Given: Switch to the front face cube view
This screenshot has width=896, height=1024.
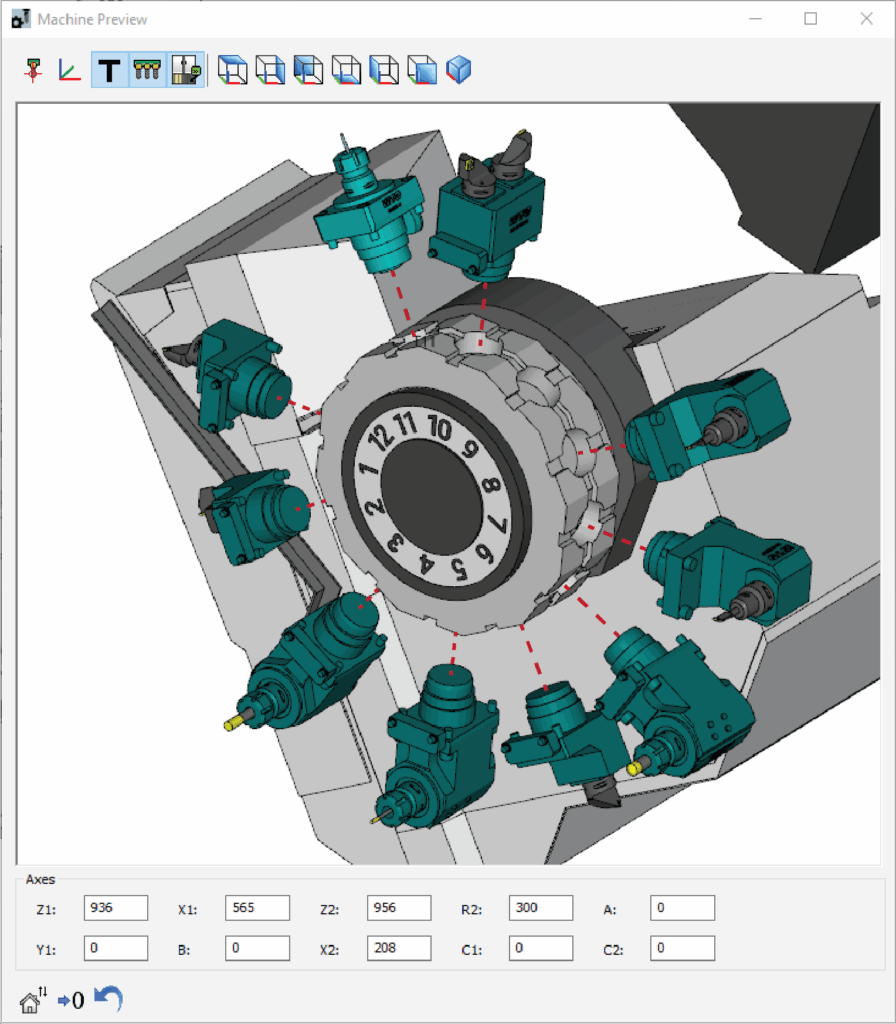Looking at the screenshot, I should 422,70.
